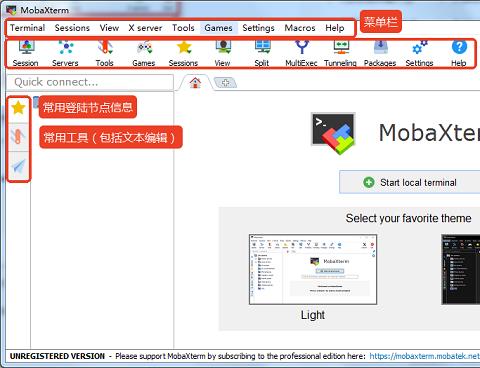This screenshot has width=480, height=368.
Task: Click the Packages toolbar icon
Action: pyautogui.click(x=380, y=53)
